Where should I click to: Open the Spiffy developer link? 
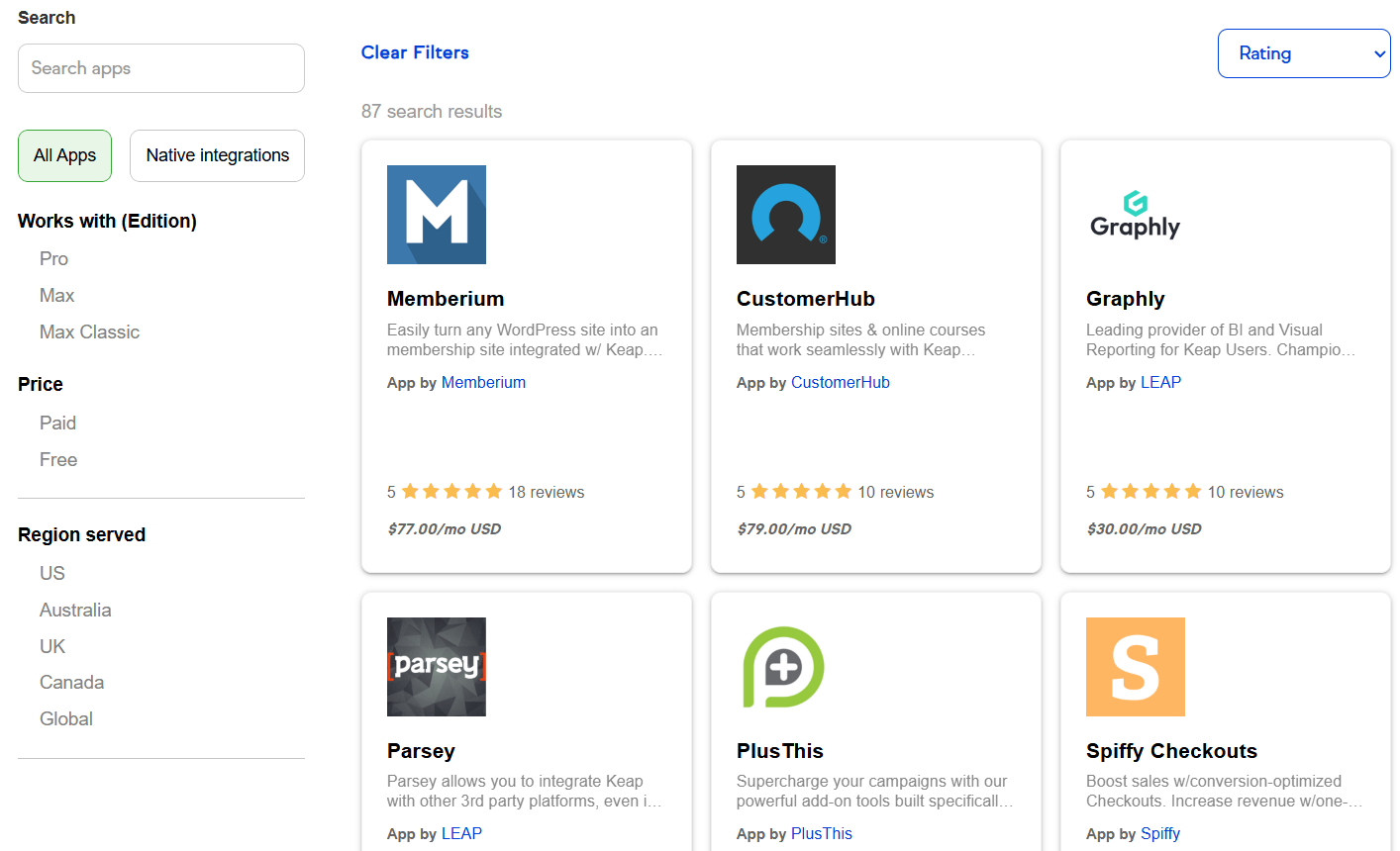click(1160, 833)
